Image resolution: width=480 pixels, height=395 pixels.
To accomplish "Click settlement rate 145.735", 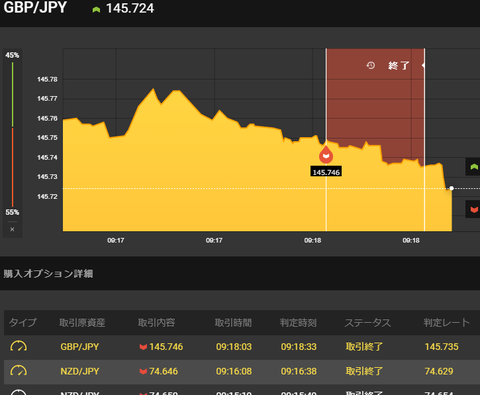I will (x=441, y=347).
